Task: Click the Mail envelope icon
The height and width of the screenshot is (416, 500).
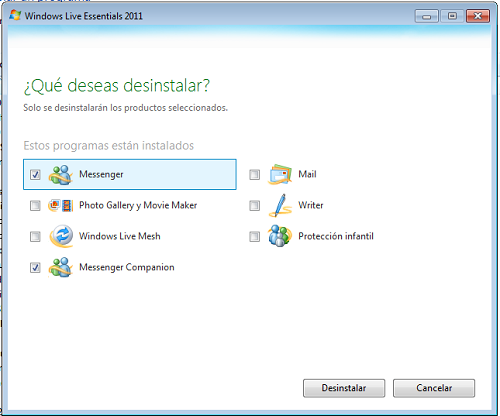Action: [x=280, y=175]
